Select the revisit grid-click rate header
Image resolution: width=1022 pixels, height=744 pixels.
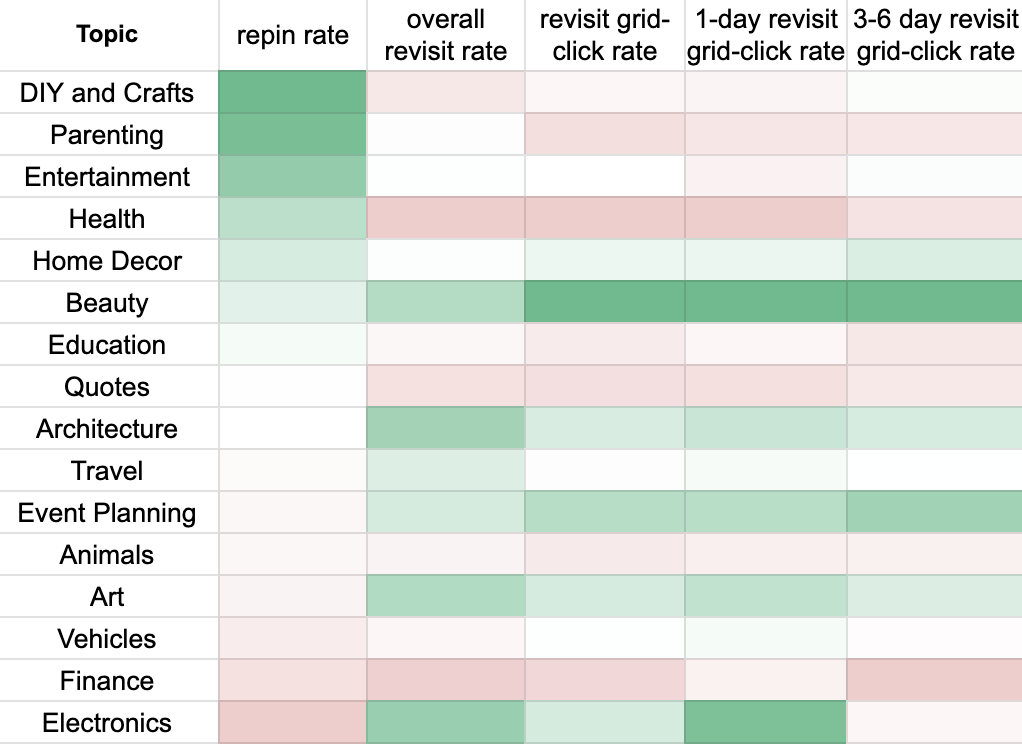pyautogui.click(x=605, y=36)
